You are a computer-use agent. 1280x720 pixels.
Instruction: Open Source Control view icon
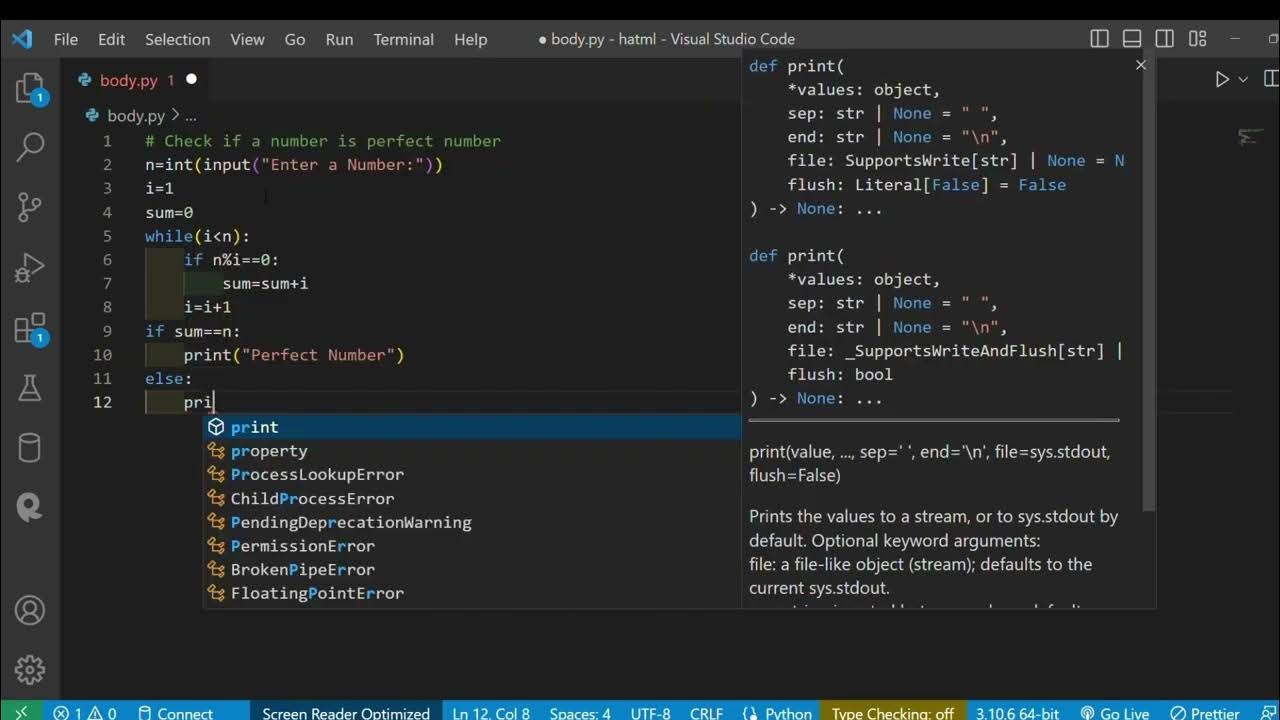[30, 207]
